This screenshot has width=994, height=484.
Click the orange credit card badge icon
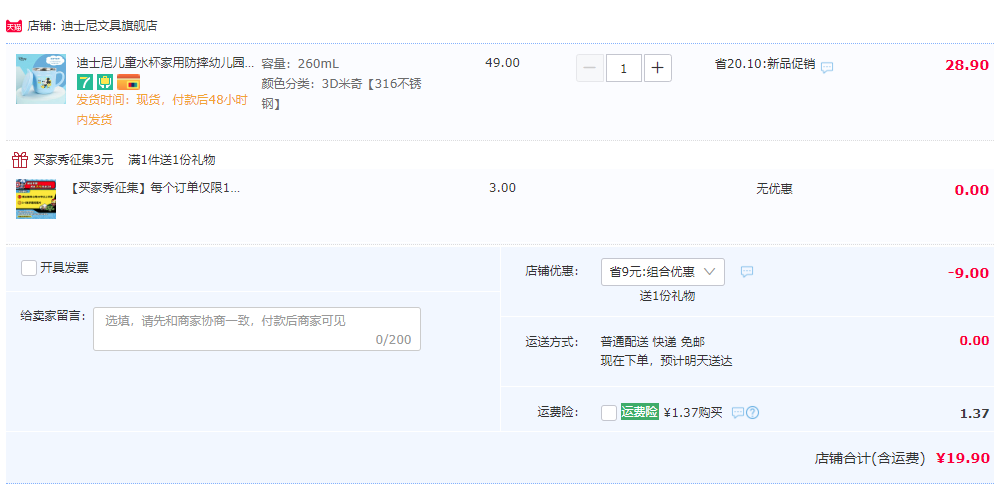pos(129,82)
